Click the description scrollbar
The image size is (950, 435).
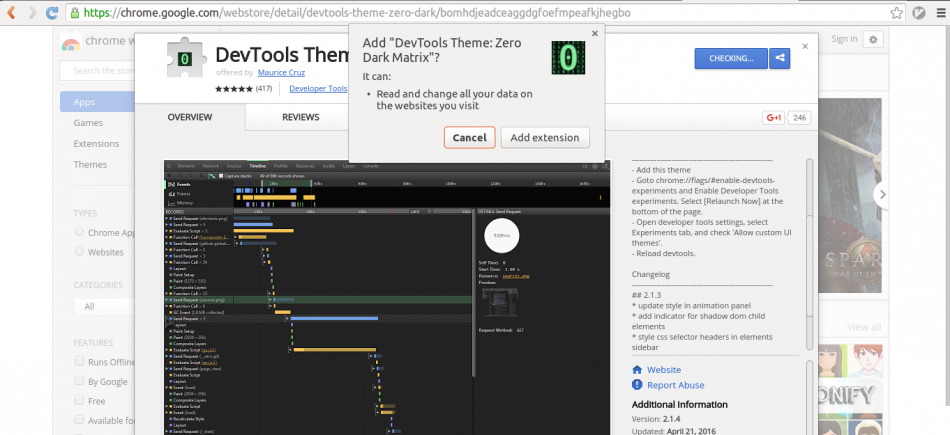point(809,254)
